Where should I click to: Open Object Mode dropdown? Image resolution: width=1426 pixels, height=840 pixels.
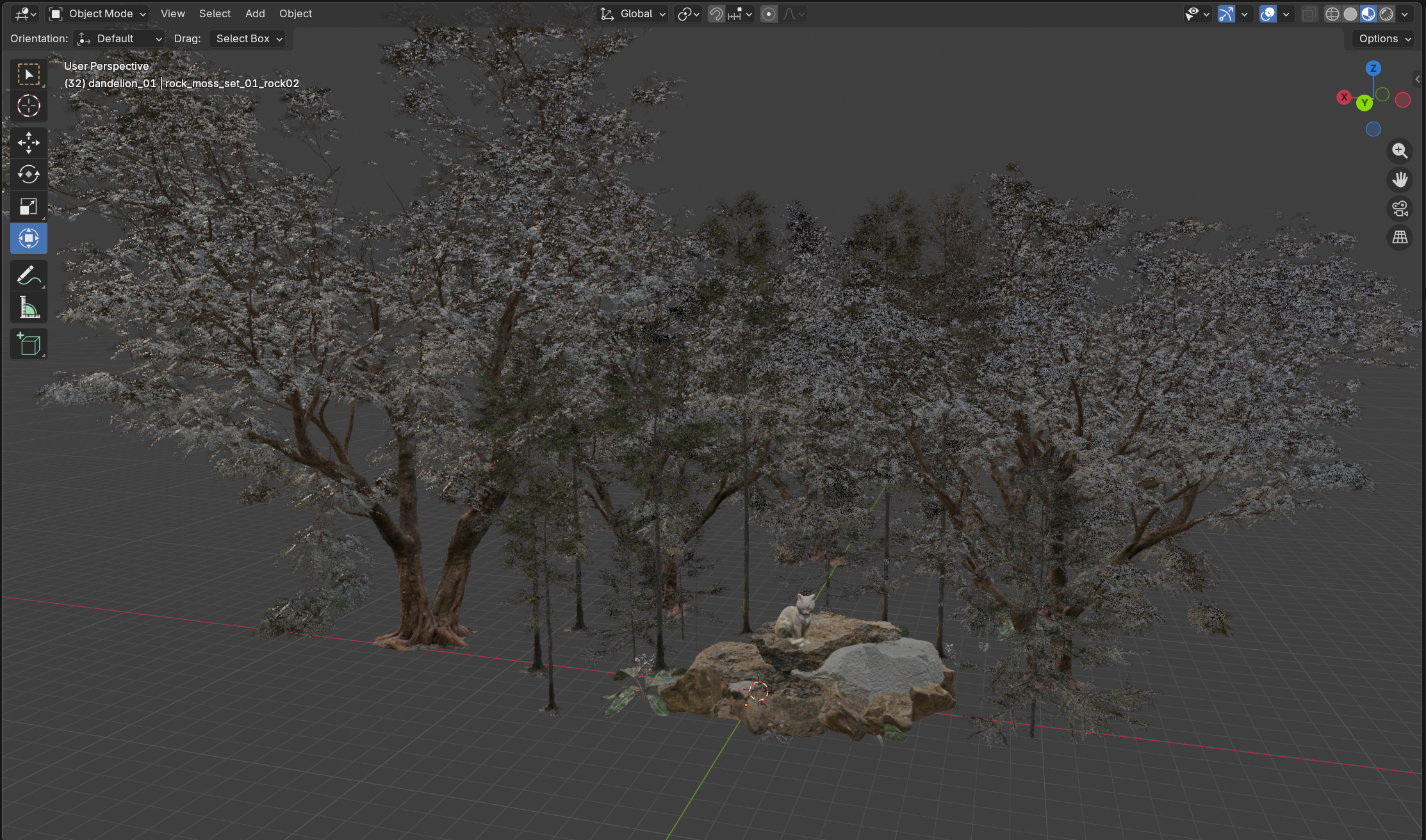point(98,13)
